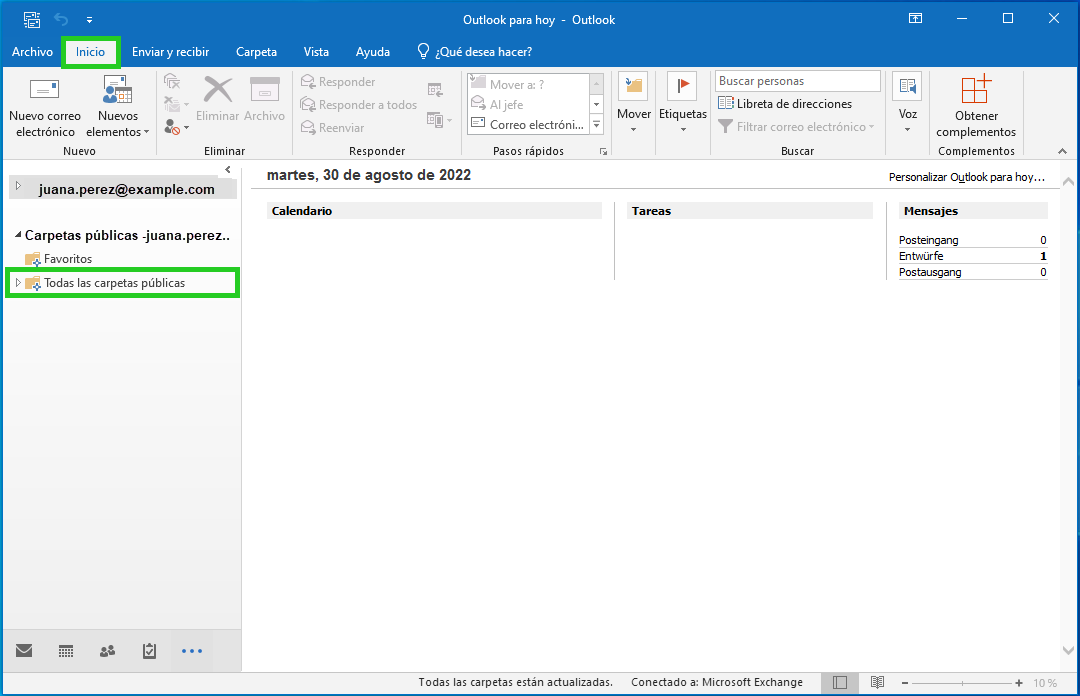1080x696 pixels.
Task: Click the Buscar personas search field
Action: pos(798,81)
